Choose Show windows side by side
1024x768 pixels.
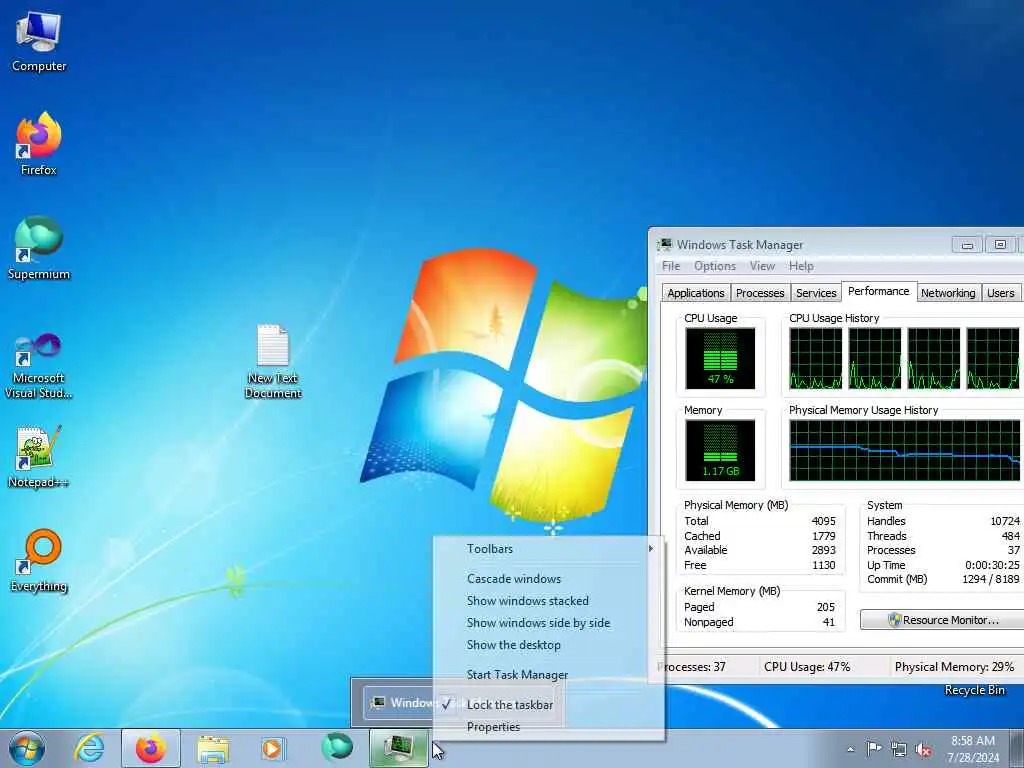tap(549, 623)
